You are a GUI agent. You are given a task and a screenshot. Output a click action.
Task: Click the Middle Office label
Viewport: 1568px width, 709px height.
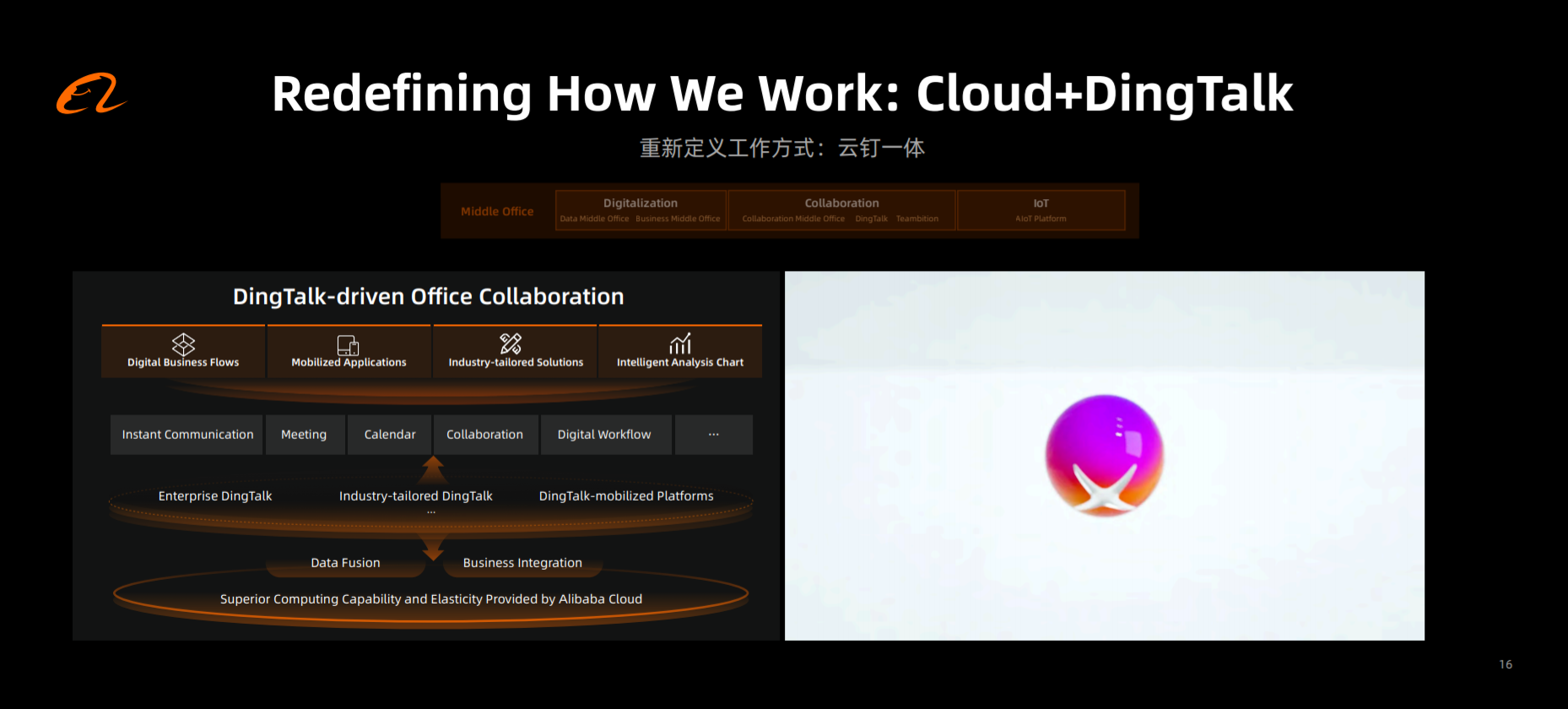click(x=497, y=212)
